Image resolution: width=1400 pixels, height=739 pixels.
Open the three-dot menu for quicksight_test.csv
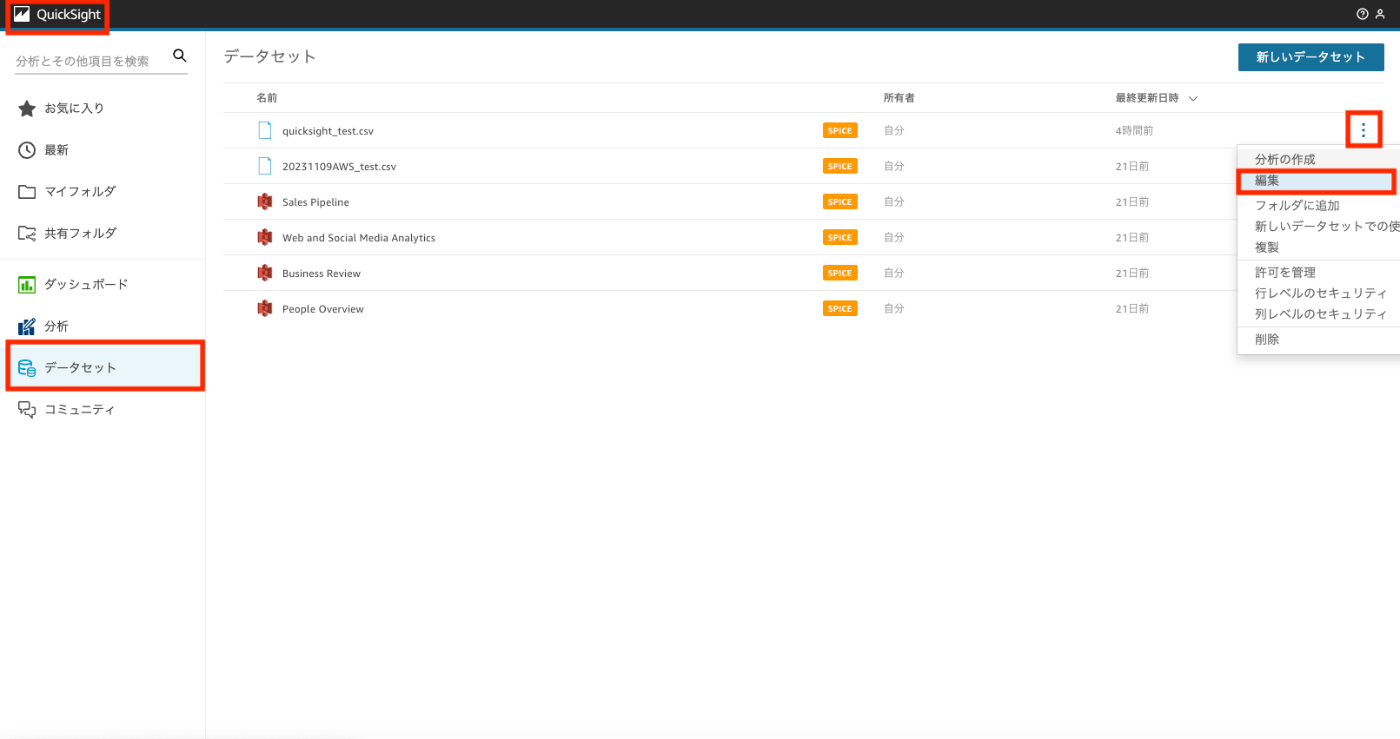click(1363, 130)
